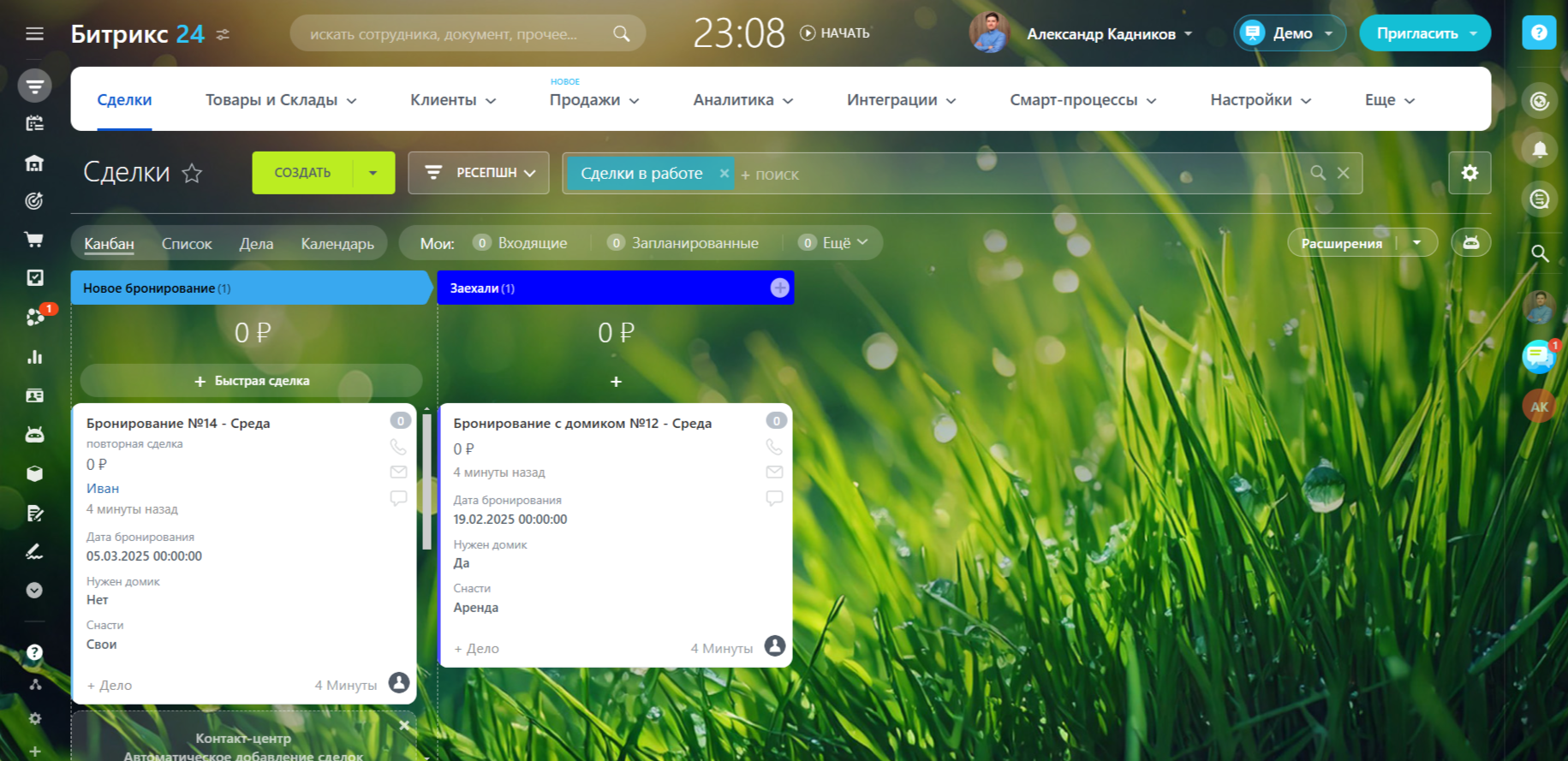Image resolution: width=1568 pixels, height=761 pixels.
Task: Open the calendar-list icon in left sidebar
Action: (x=34, y=124)
